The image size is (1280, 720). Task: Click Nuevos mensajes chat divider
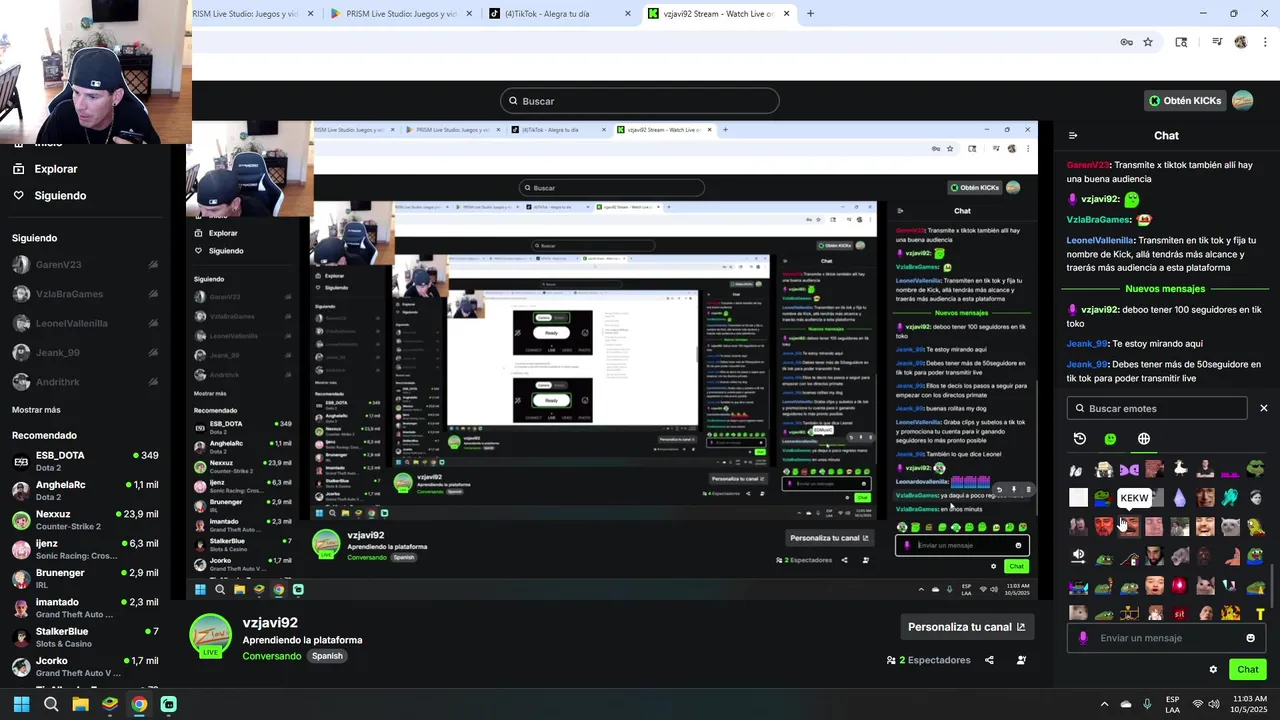(1165, 289)
